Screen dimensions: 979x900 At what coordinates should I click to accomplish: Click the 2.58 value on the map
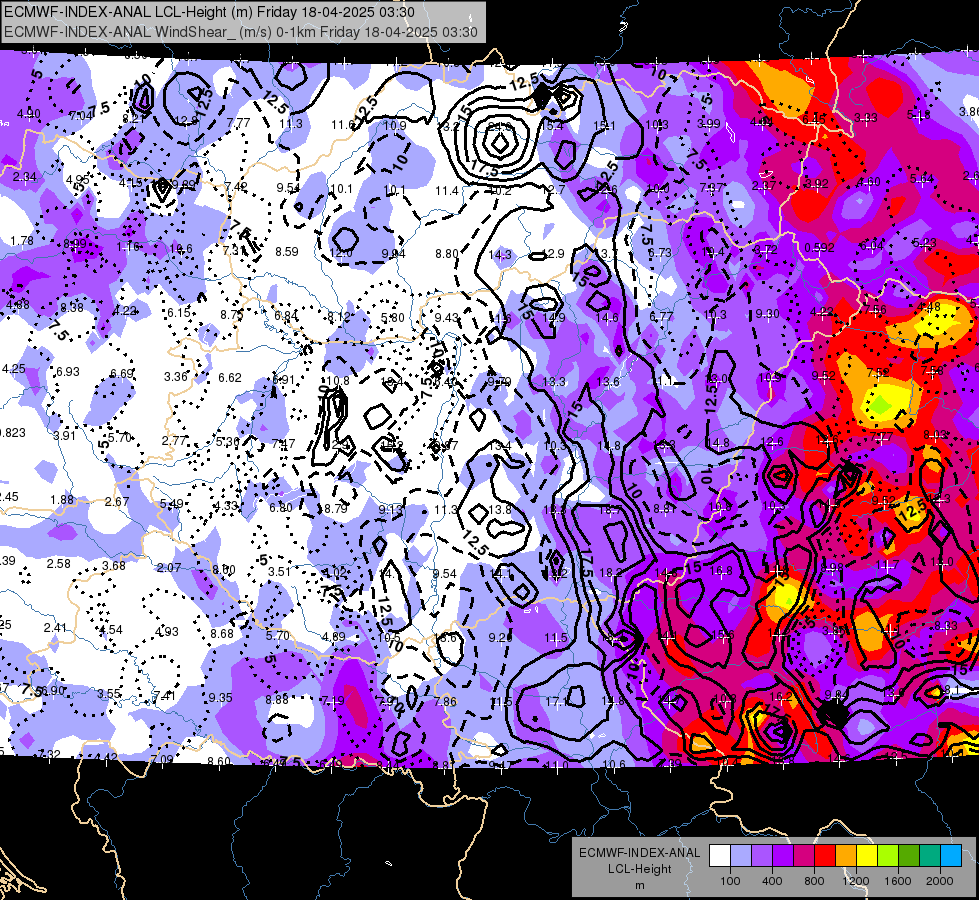tap(59, 564)
